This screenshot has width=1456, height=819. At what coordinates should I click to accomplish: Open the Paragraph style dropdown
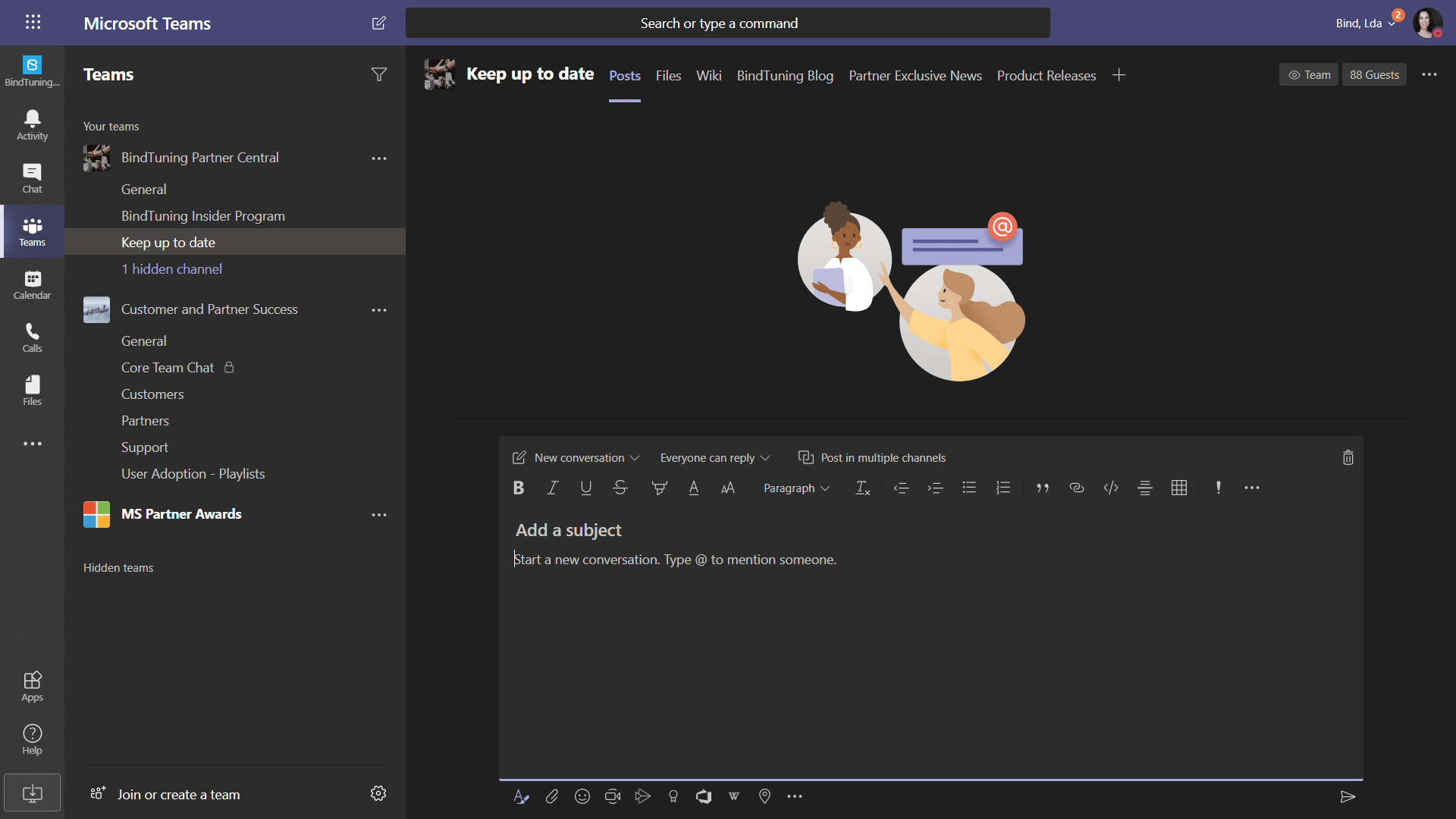[x=796, y=488]
